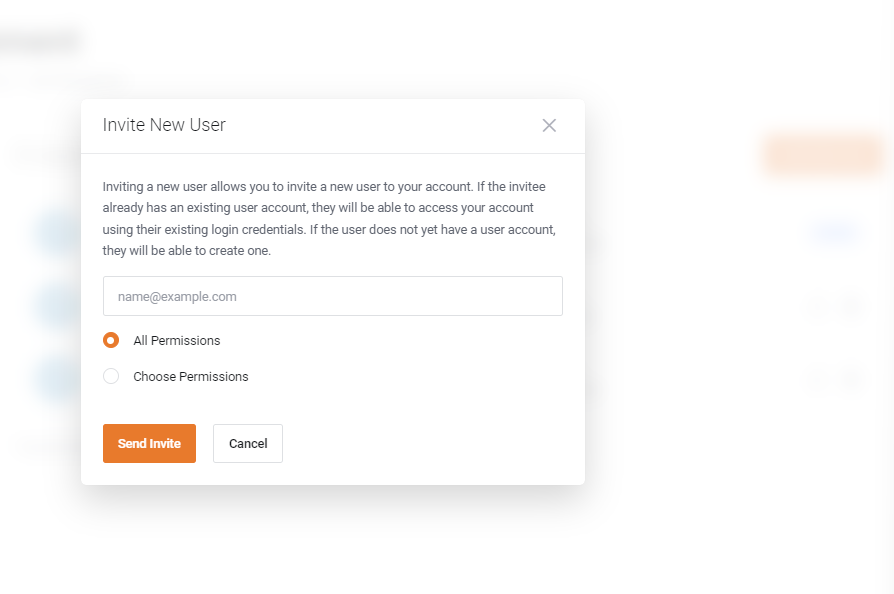The width and height of the screenshot is (894, 594).
Task: Click the second row's right action icon
Action: click(852, 306)
